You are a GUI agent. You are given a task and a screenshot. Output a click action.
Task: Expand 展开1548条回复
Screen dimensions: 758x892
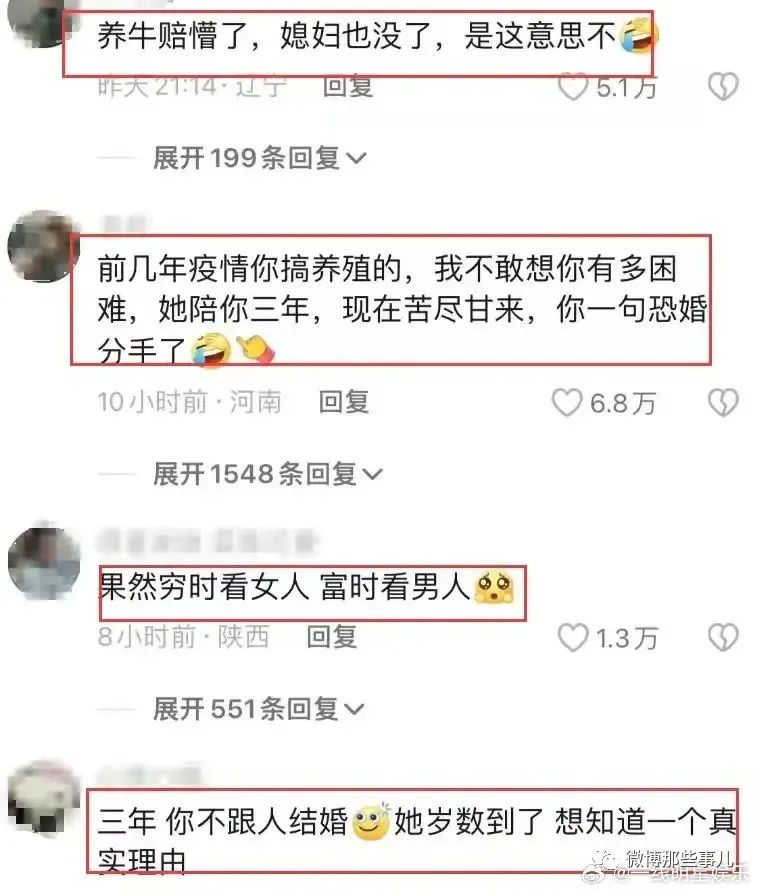268,473
